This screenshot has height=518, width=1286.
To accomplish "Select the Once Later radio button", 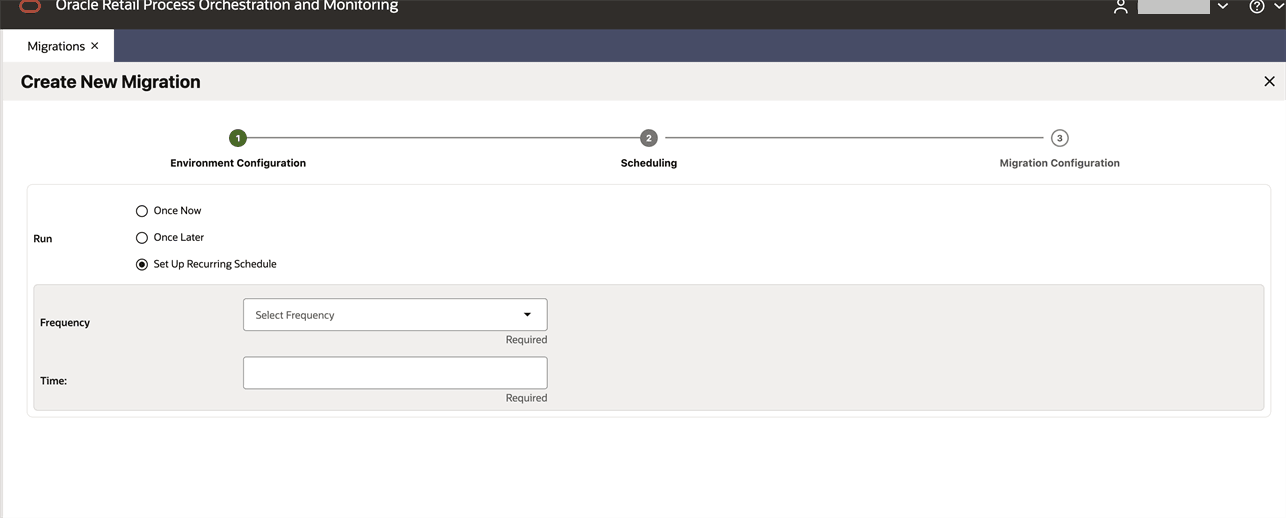I will point(142,238).
